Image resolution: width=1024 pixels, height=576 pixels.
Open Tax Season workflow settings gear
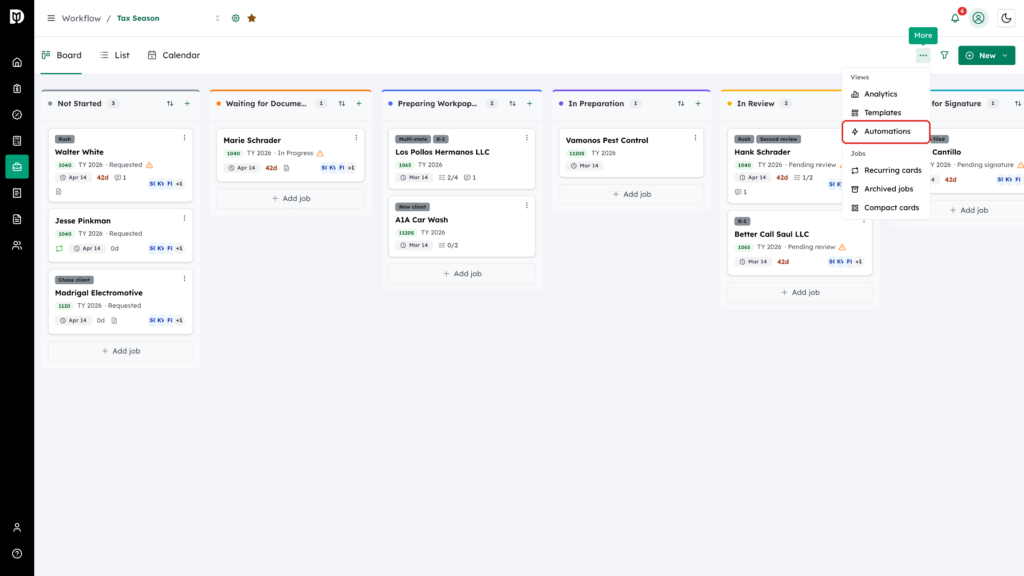pyautogui.click(x=236, y=18)
